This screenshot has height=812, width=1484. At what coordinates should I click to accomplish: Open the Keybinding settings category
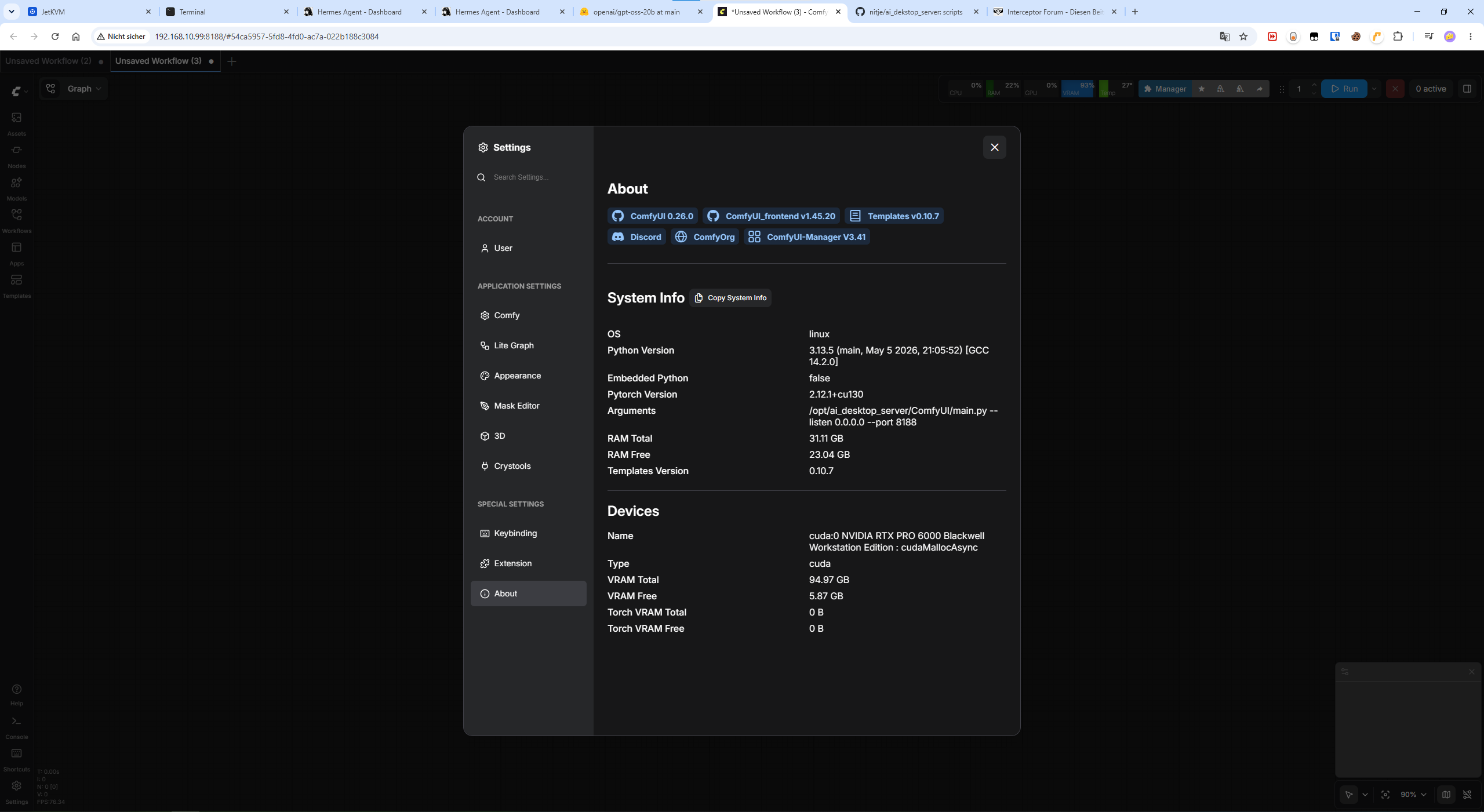click(x=529, y=533)
